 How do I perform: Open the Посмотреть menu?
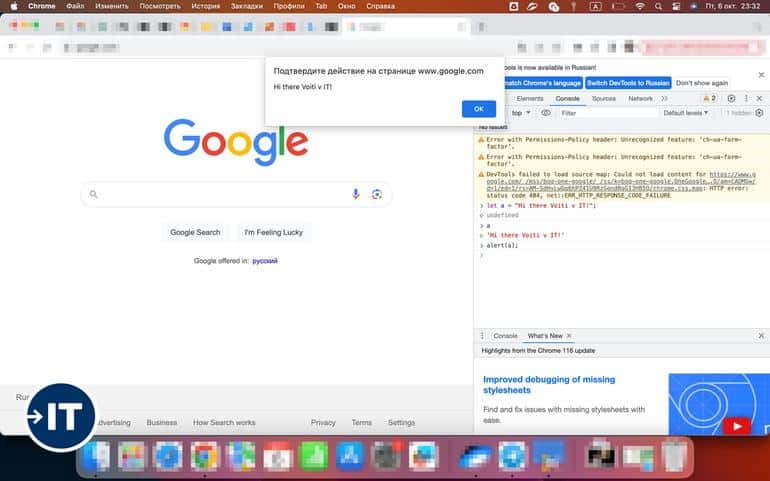160,6
